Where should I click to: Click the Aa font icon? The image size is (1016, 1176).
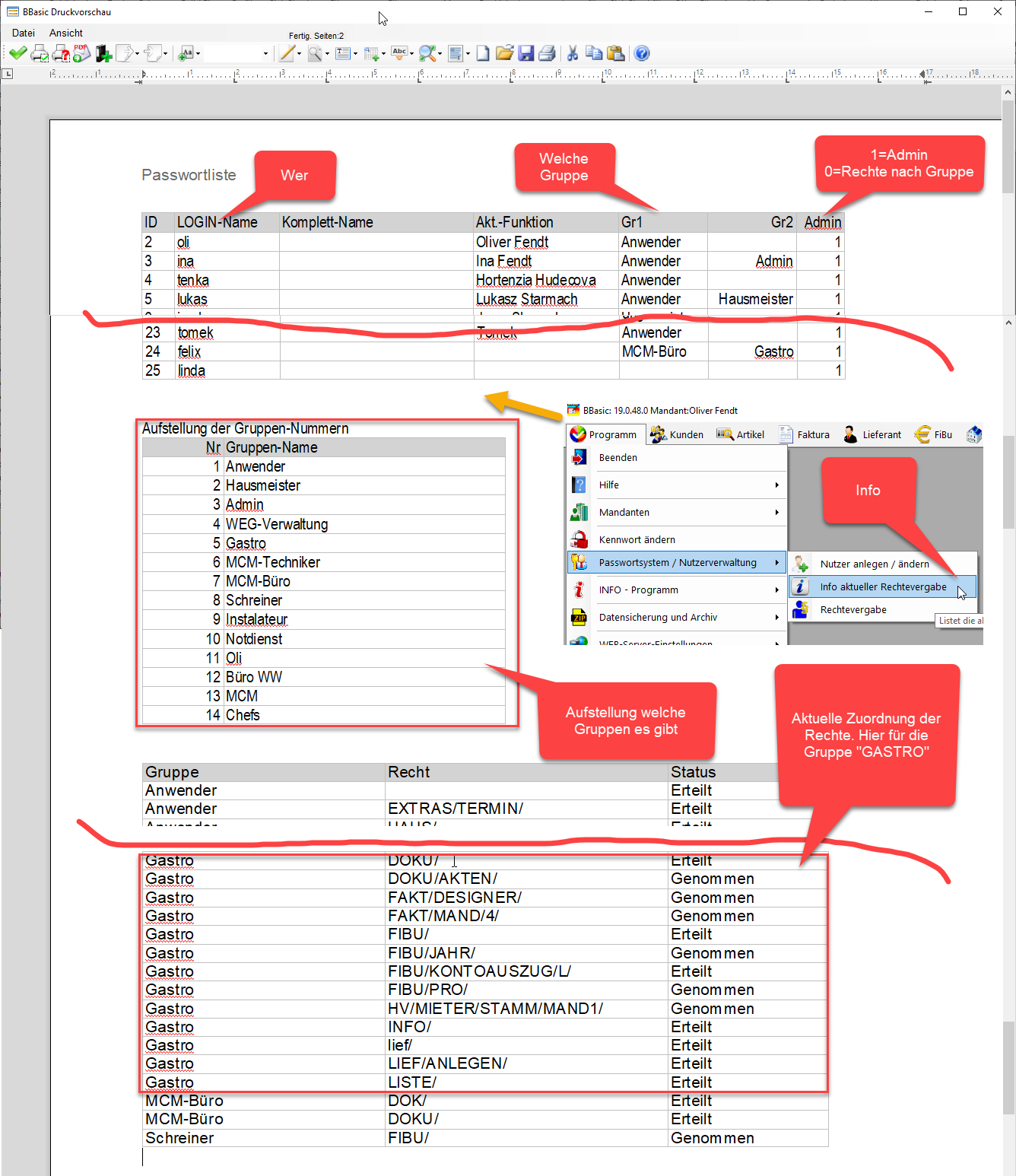coord(186,53)
